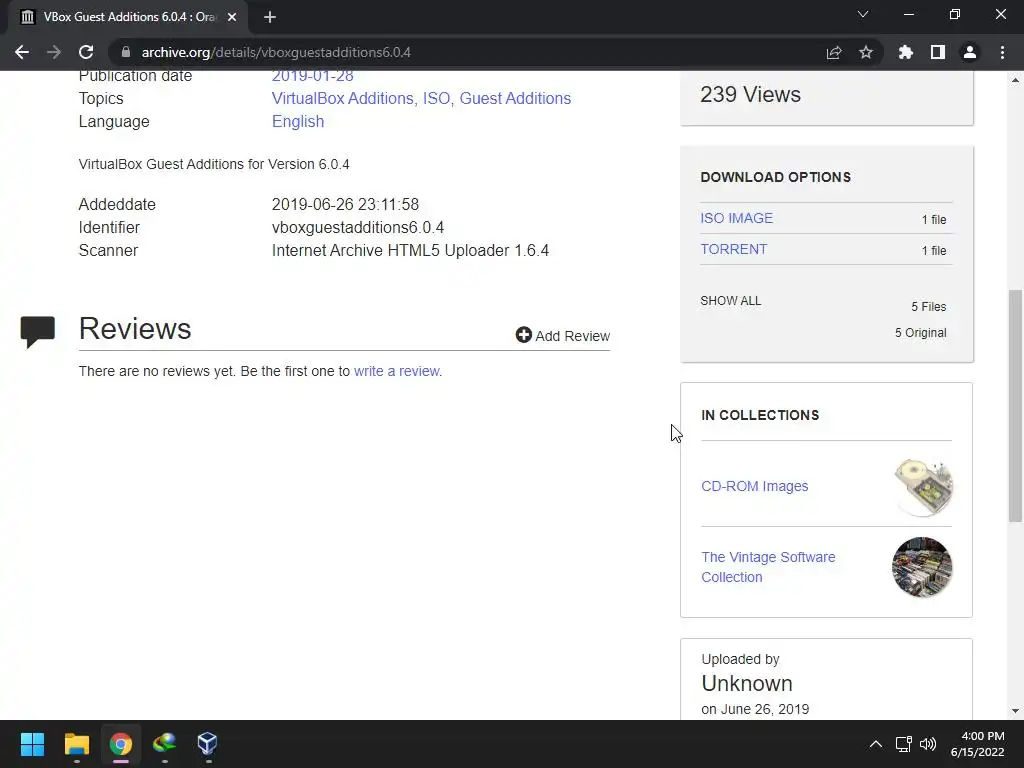Open the CD-ROM Images collection
This screenshot has height=768, width=1024.
(754, 486)
